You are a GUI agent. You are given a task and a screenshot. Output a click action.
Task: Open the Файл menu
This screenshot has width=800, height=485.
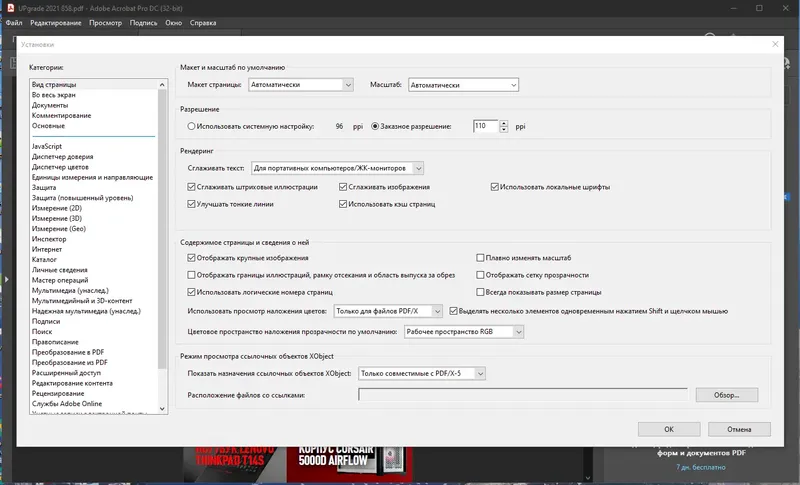click(14, 22)
